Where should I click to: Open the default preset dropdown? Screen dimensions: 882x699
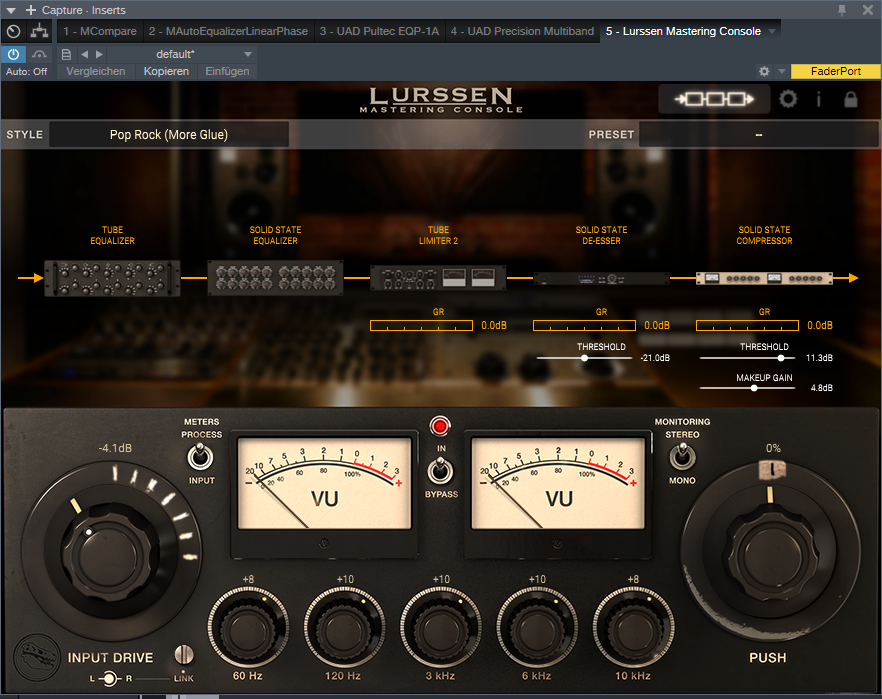tap(182, 54)
